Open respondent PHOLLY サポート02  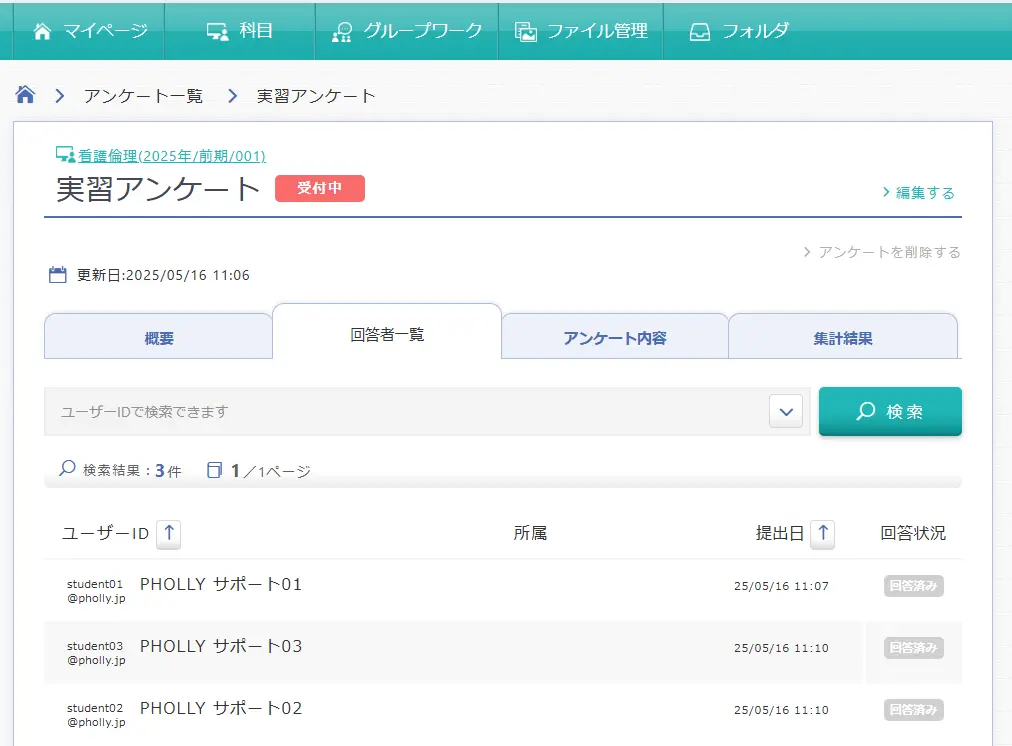[221, 709]
